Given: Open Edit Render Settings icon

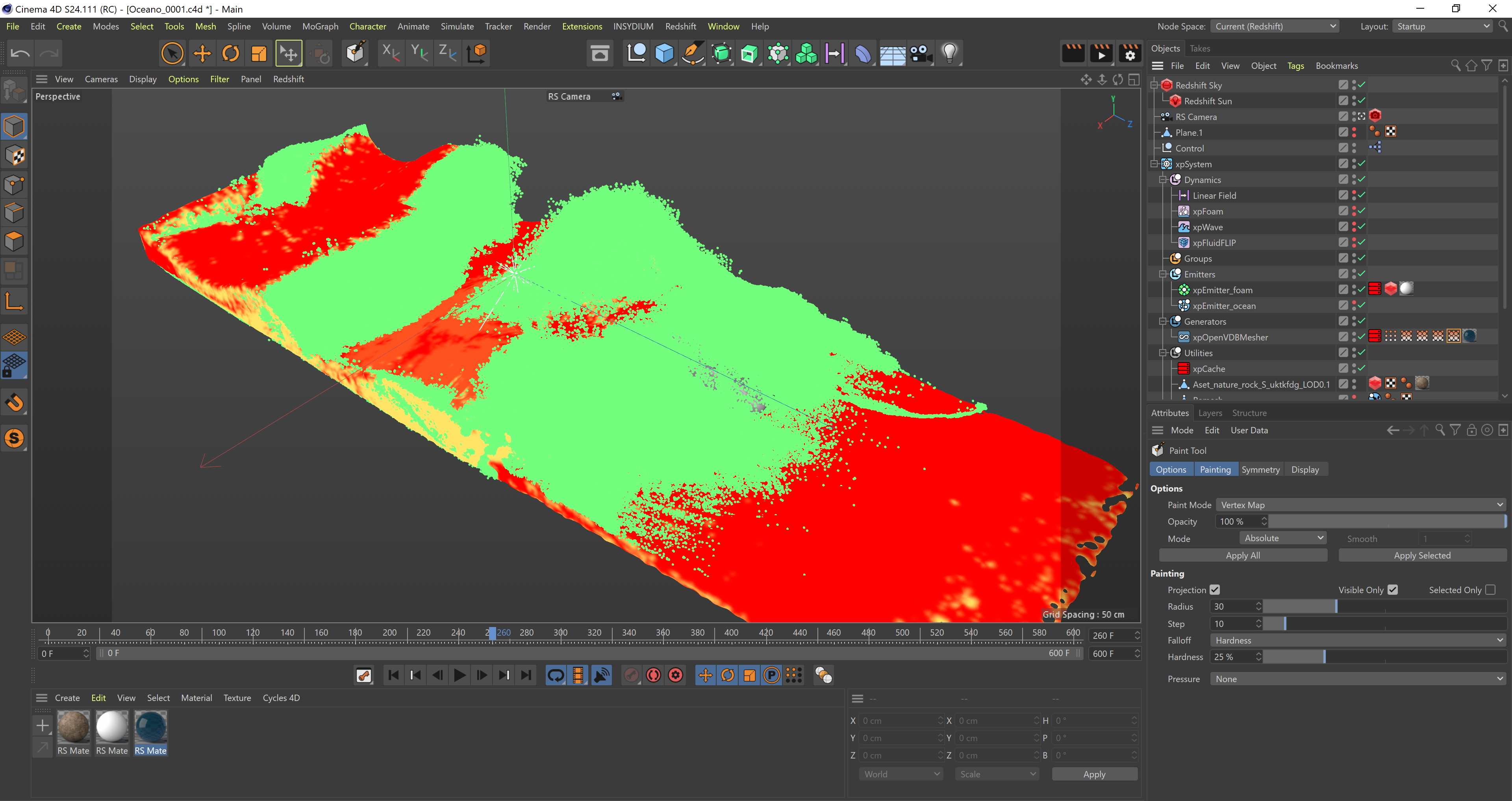Looking at the screenshot, I should [x=1130, y=54].
